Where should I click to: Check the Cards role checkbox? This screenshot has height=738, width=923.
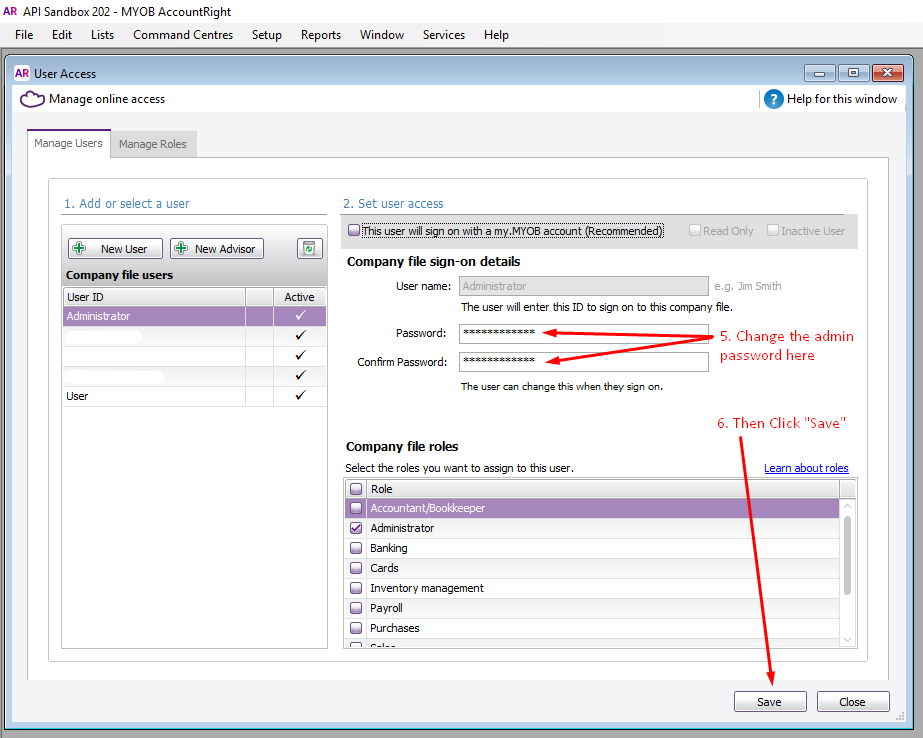point(356,568)
